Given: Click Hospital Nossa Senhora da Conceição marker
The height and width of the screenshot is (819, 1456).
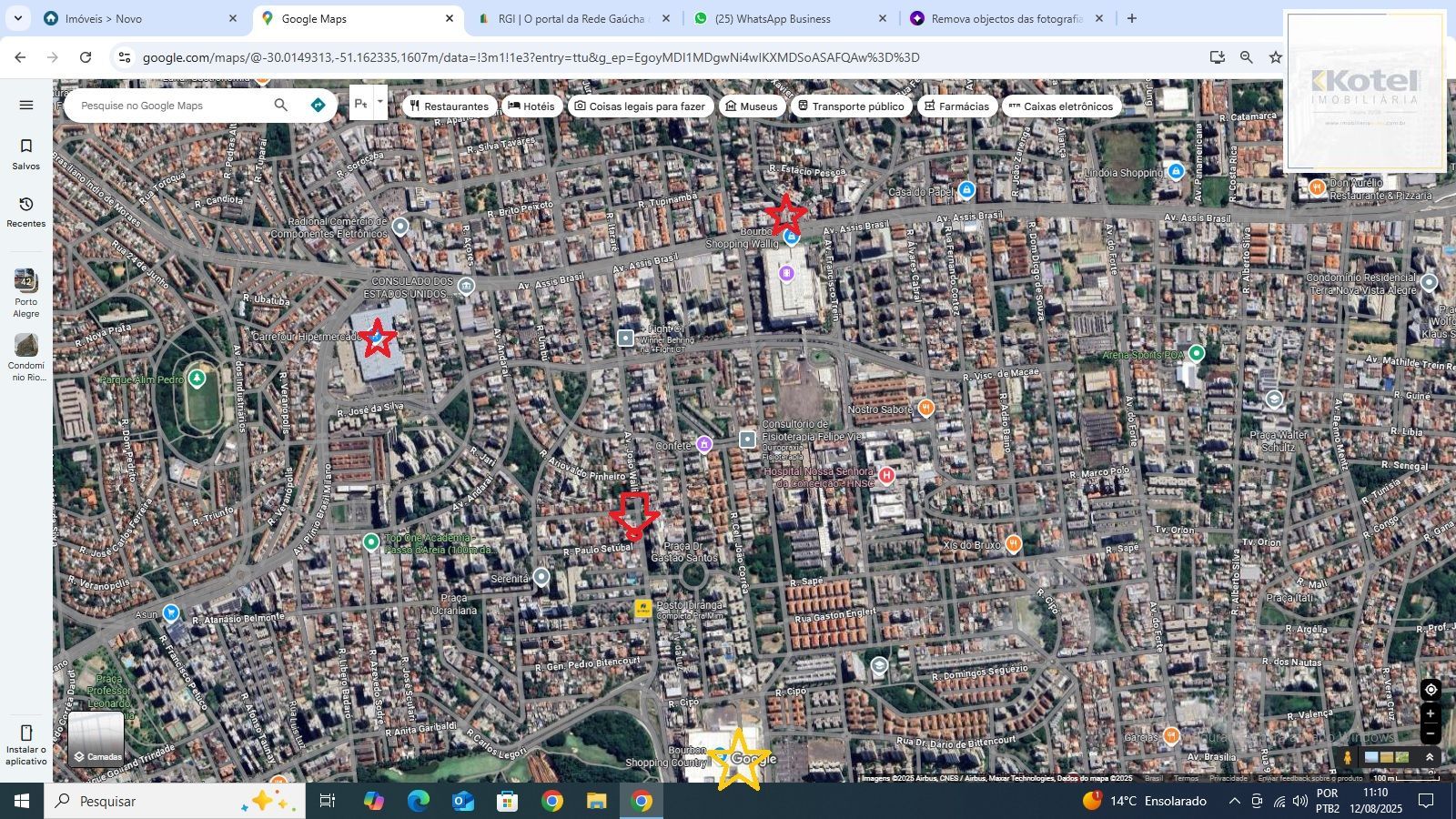Looking at the screenshot, I should tap(887, 474).
